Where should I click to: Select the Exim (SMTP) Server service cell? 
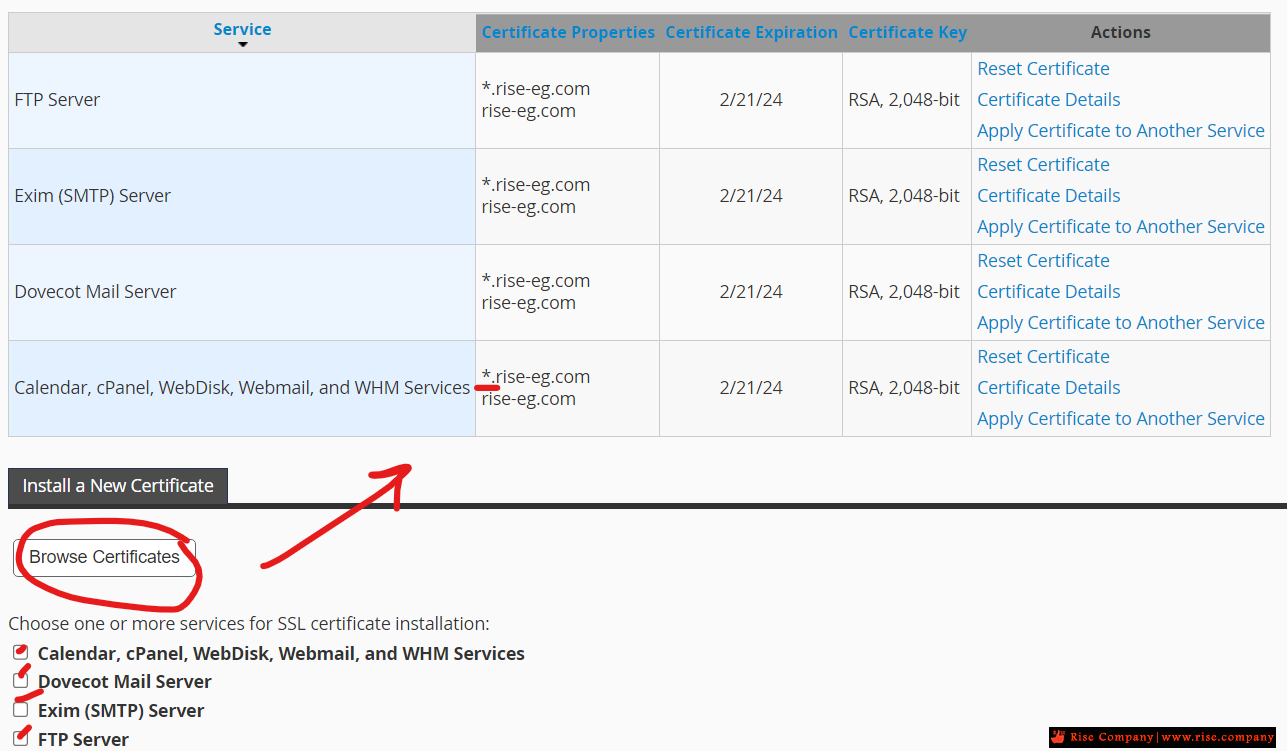242,196
